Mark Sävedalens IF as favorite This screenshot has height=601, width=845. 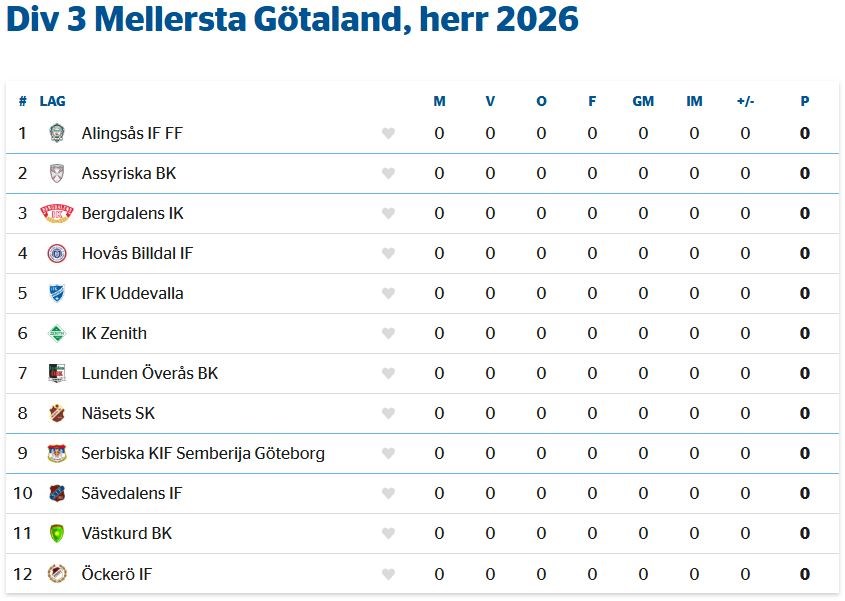pos(389,494)
